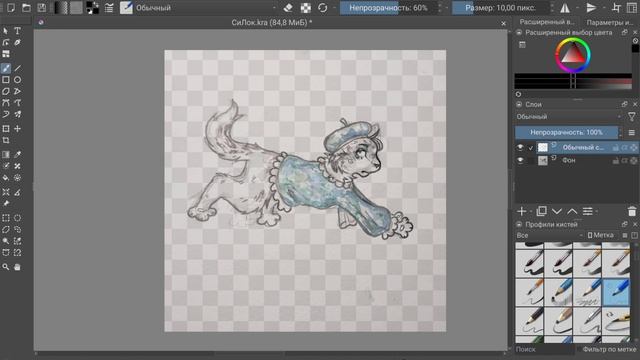
Task: Create a new document
Action: tap(11, 8)
